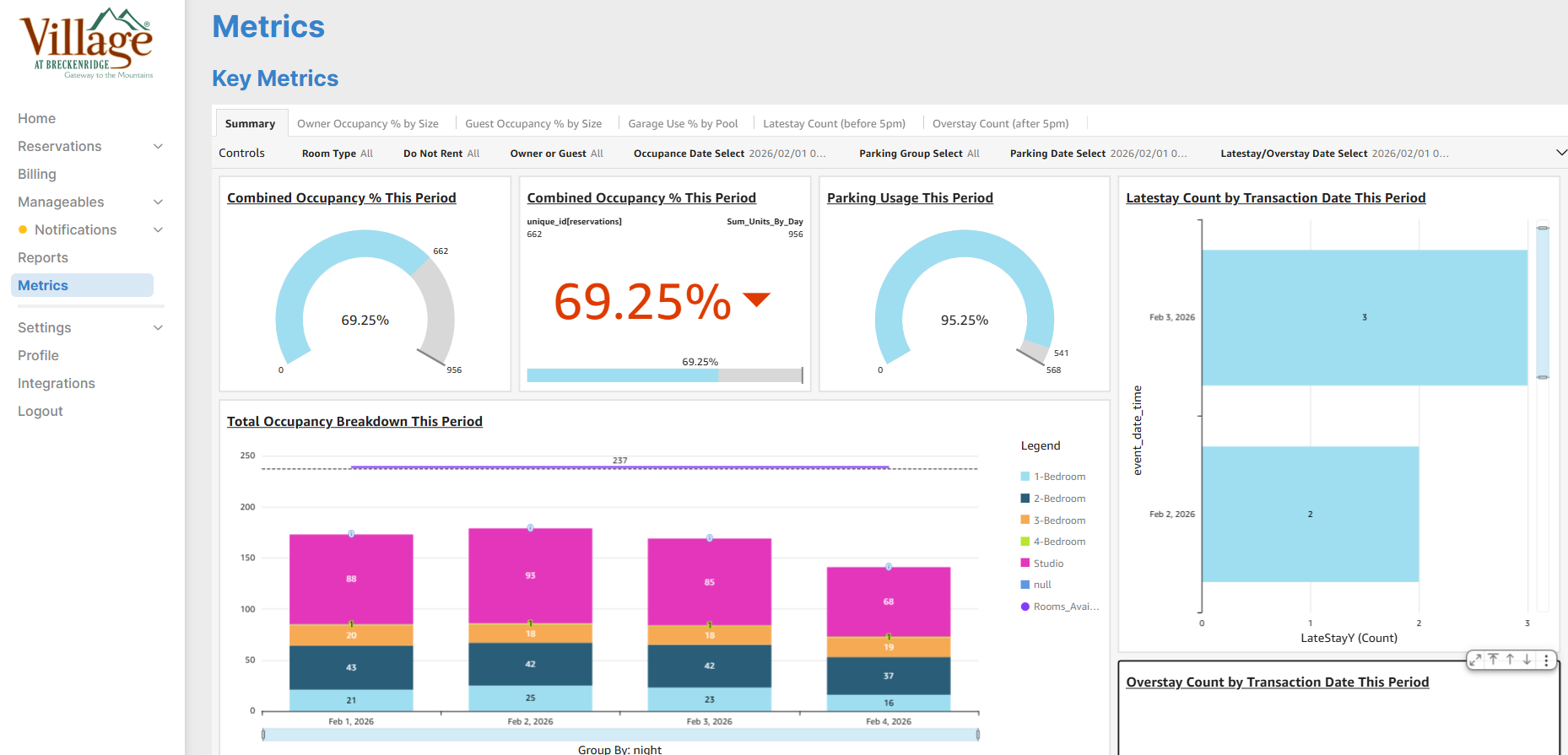The width and height of the screenshot is (1568, 755).
Task: Click the date range slider under occupancy chart
Action: [x=620, y=735]
